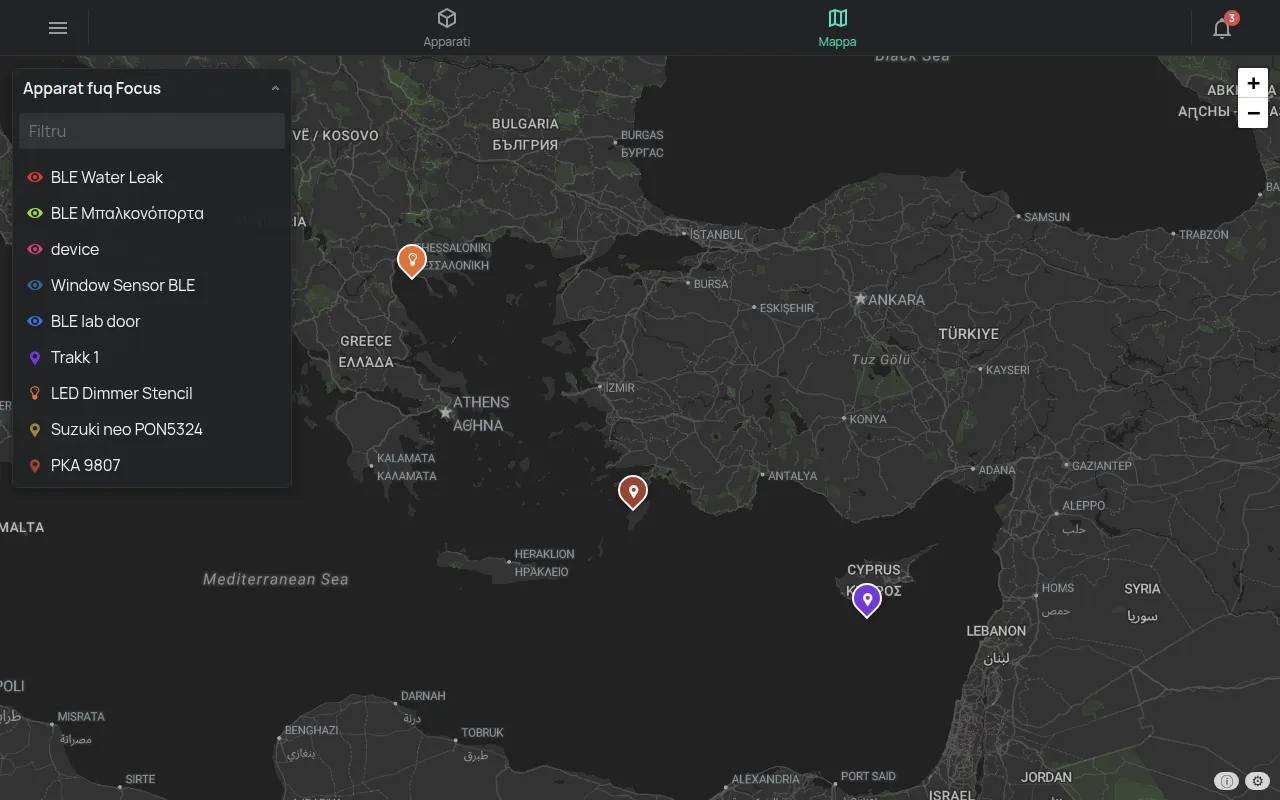Focus the Filtru search field

[152, 131]
